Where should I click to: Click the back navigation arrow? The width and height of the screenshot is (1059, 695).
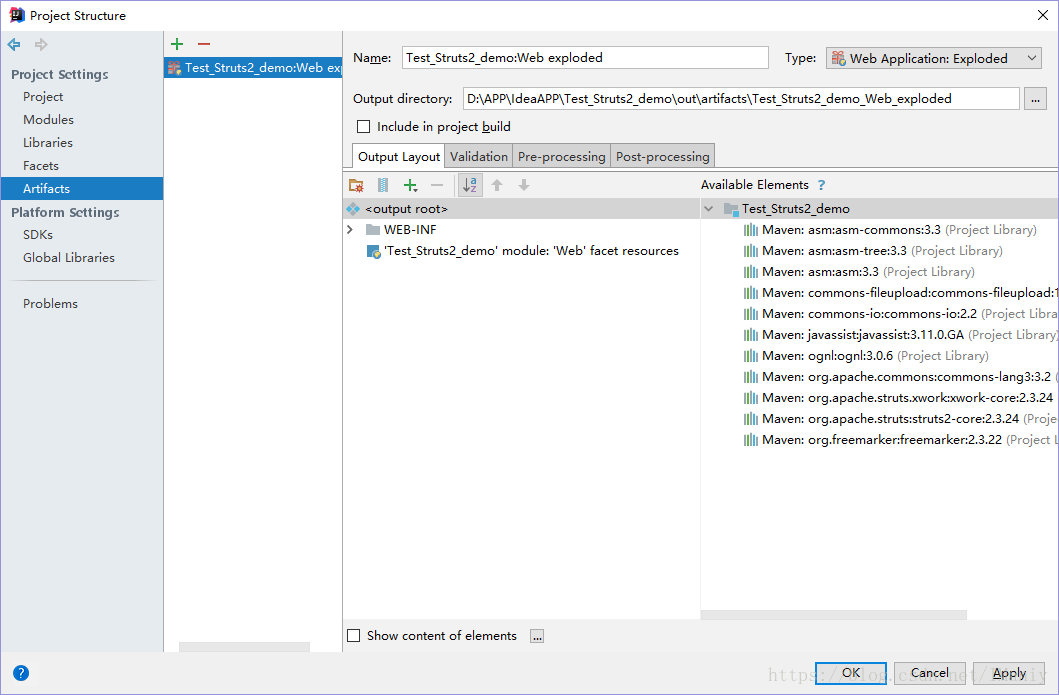[x=14, y=45]
